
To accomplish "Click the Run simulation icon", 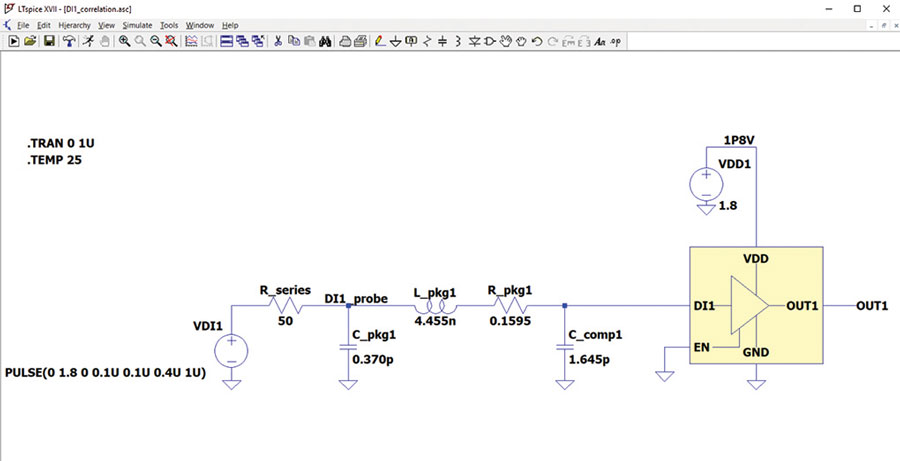I will click(x=14, y=41).
